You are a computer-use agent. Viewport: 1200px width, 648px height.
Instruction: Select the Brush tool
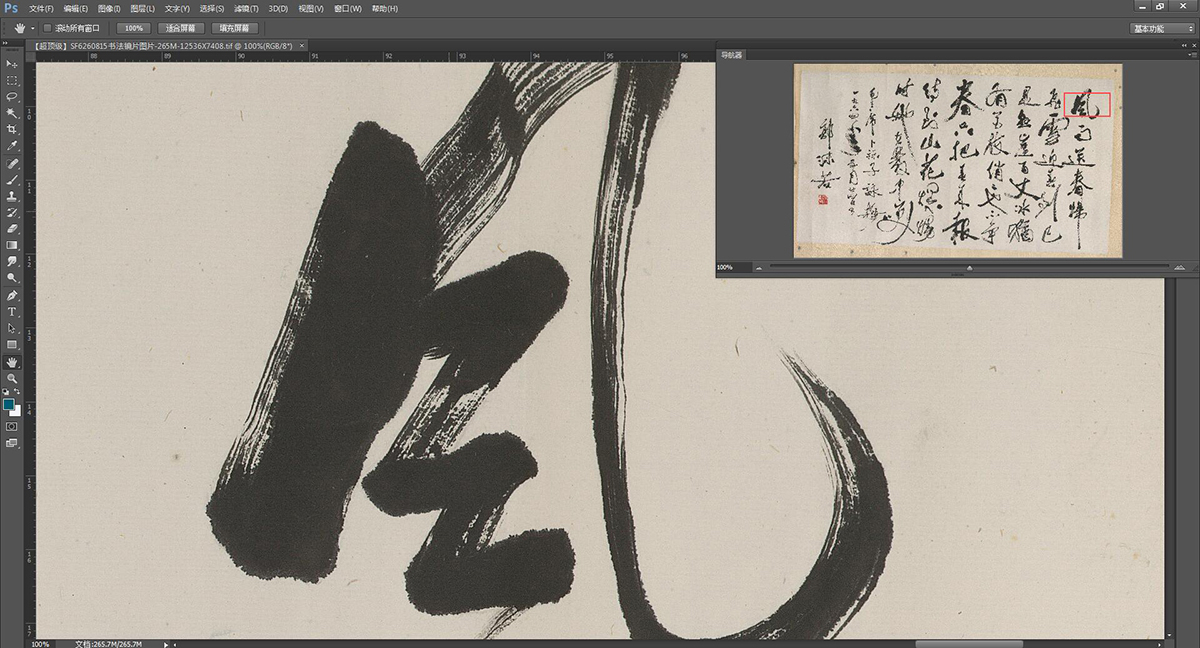(x=12, y=180)
